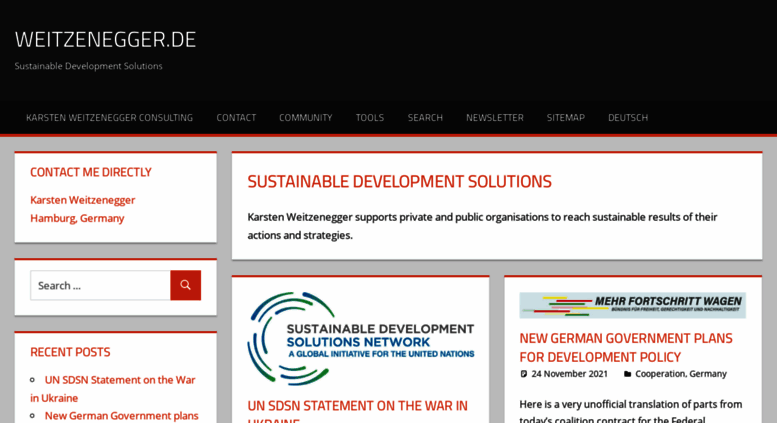Click the Contact Me Directly widget heading

(91, 172)
